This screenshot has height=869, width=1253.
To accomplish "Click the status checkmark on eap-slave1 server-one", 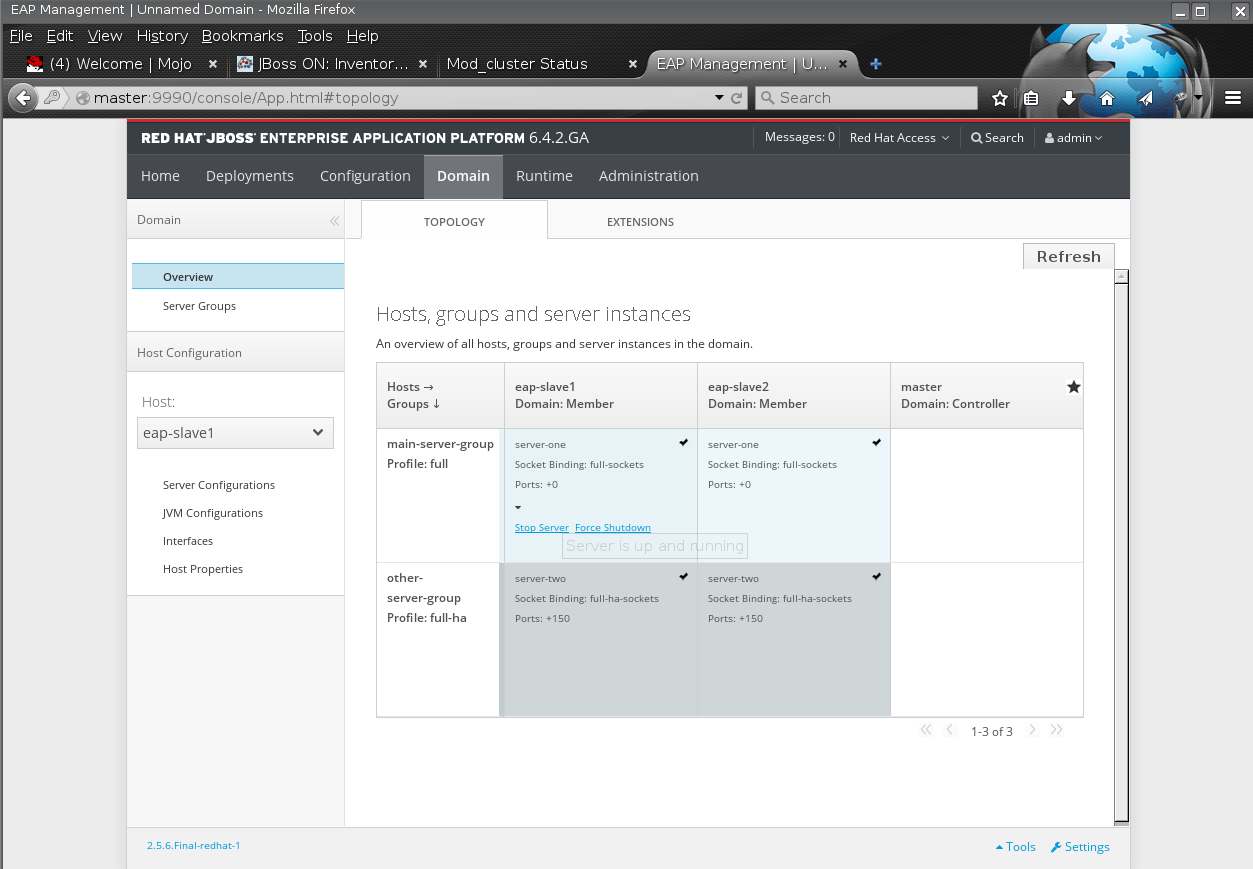I will (684, 442).
